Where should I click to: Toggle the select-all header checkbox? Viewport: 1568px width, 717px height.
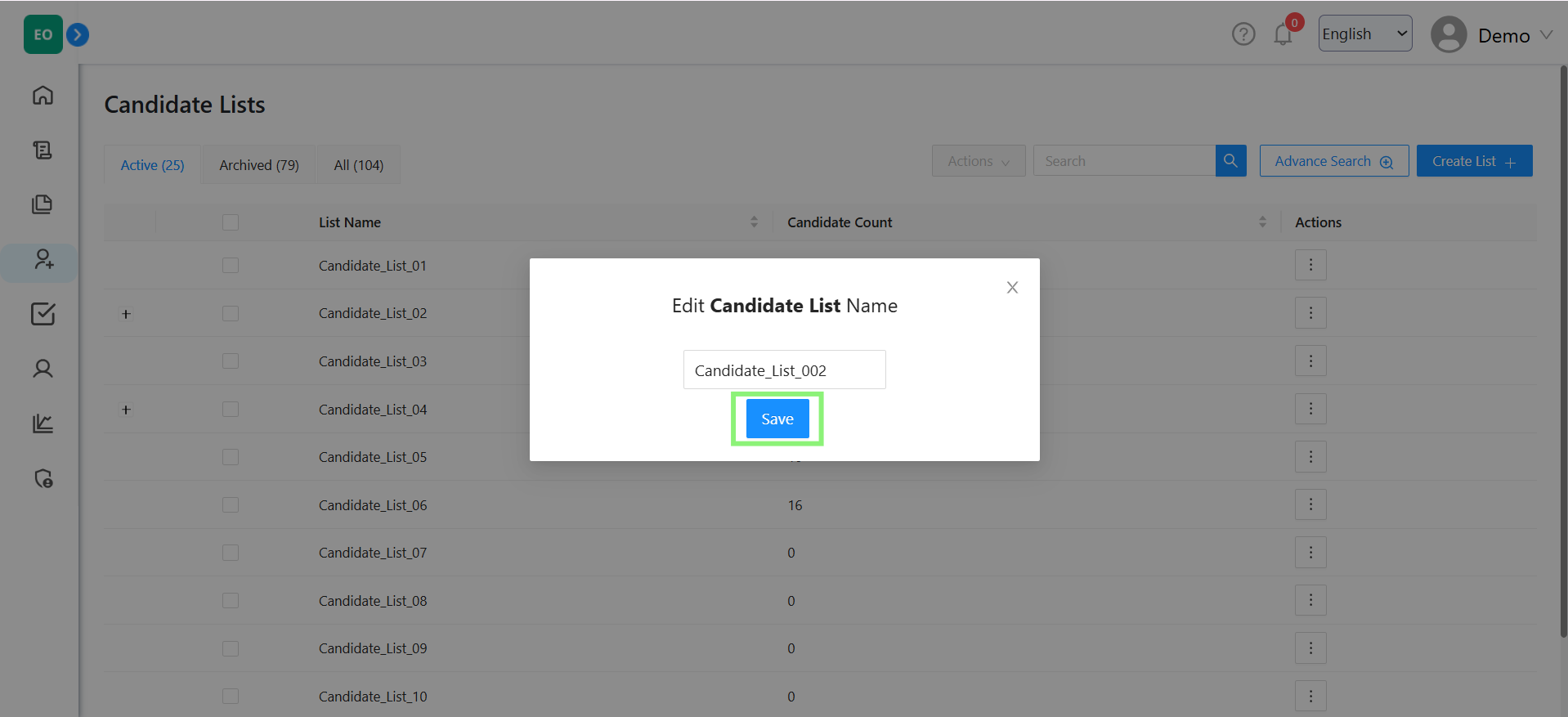pyautogui.click(x=231, y=222)
